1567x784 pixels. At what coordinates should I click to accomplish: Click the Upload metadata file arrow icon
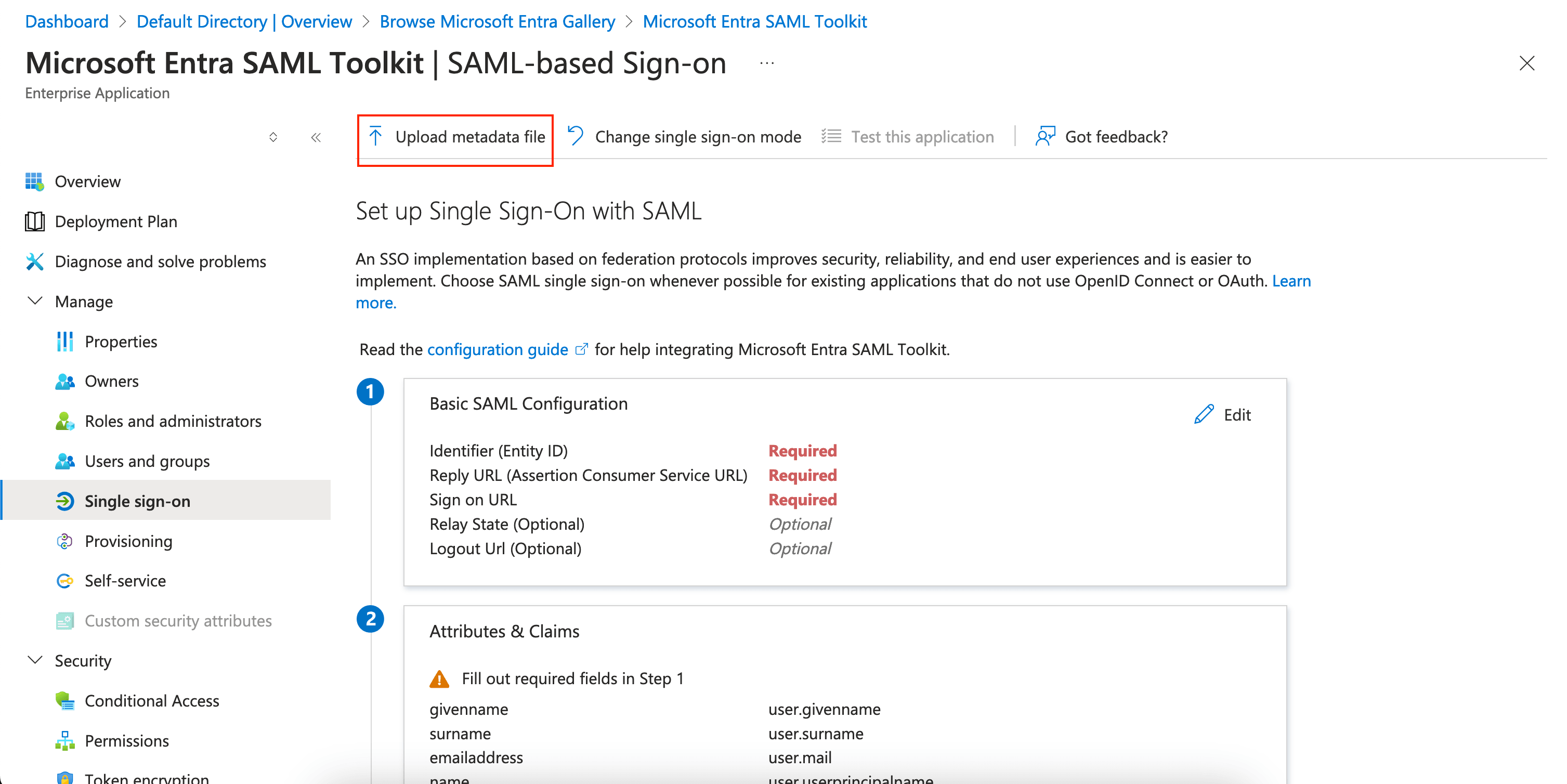[x=376, y=136]
